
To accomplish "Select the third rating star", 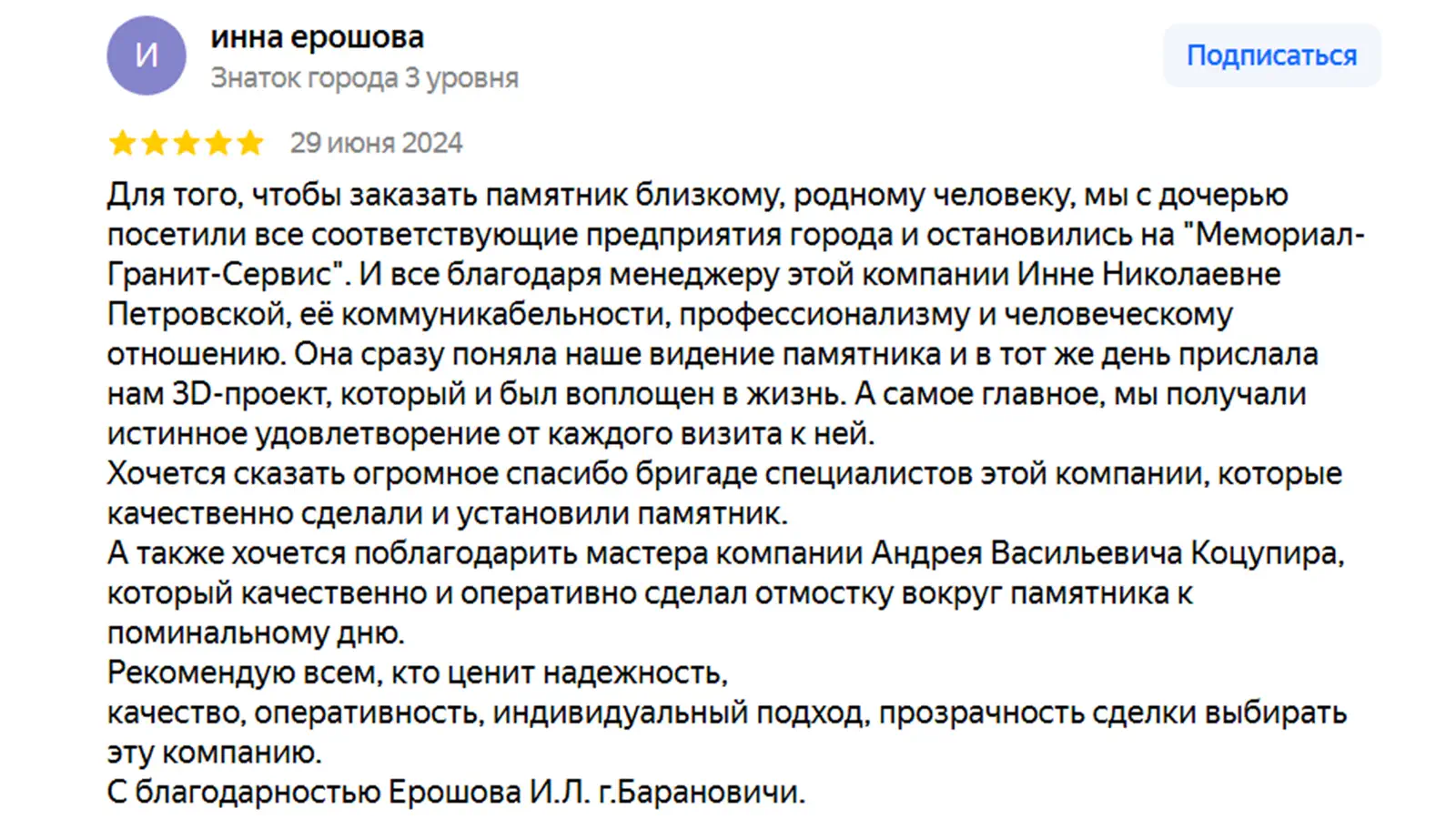I will point(187,143).
